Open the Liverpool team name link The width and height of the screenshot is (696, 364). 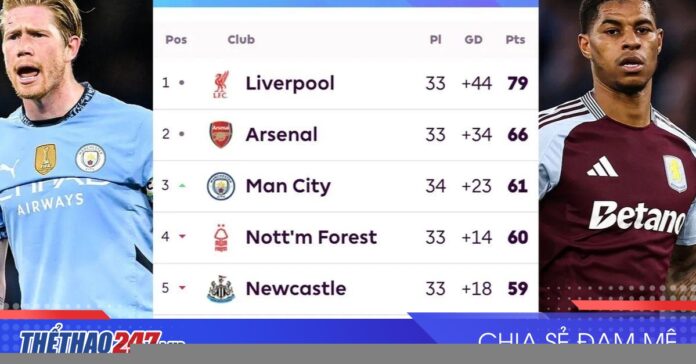(x=290, y=83)
